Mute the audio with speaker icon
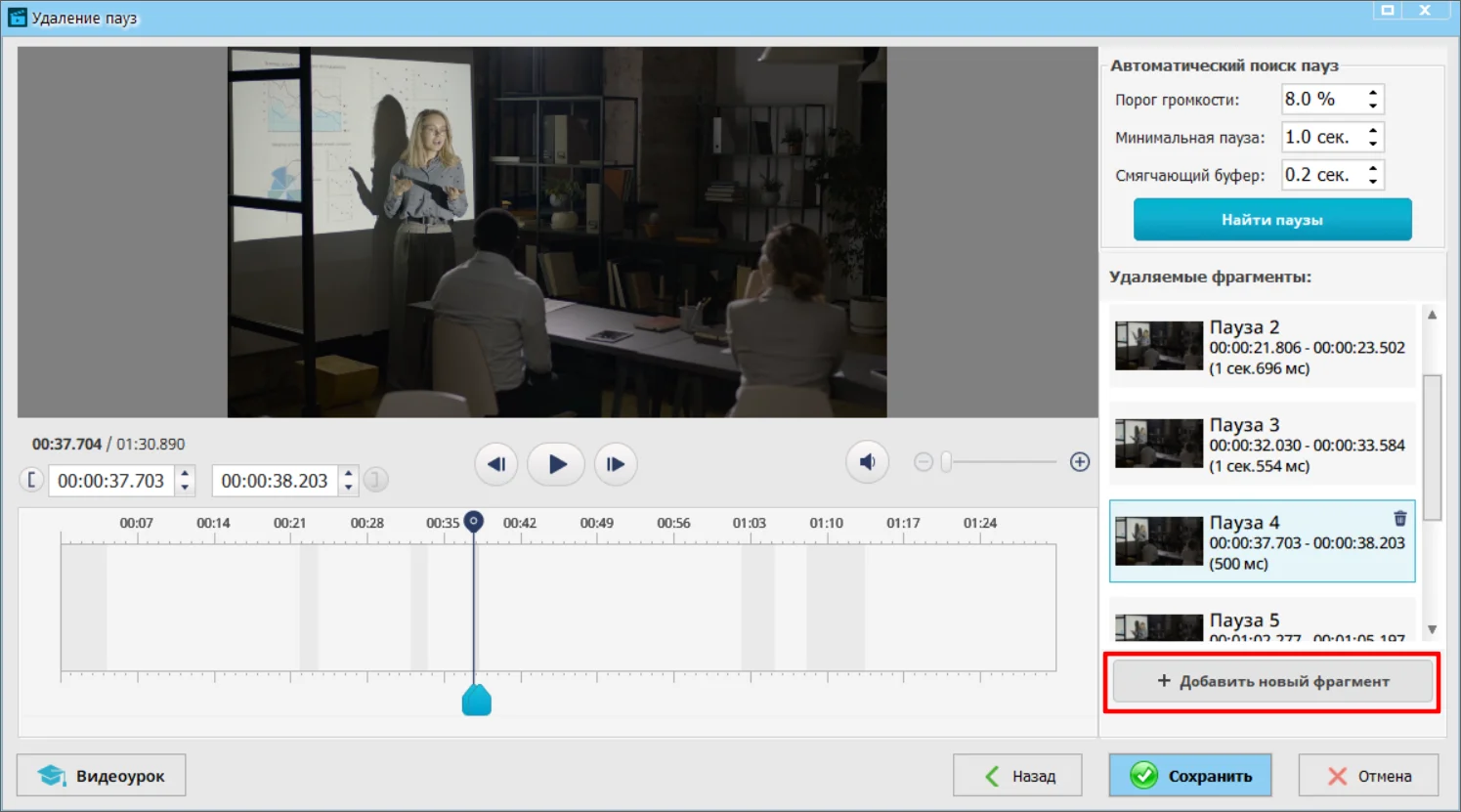This screenshot has height=812, width=1461. [867, 462]
